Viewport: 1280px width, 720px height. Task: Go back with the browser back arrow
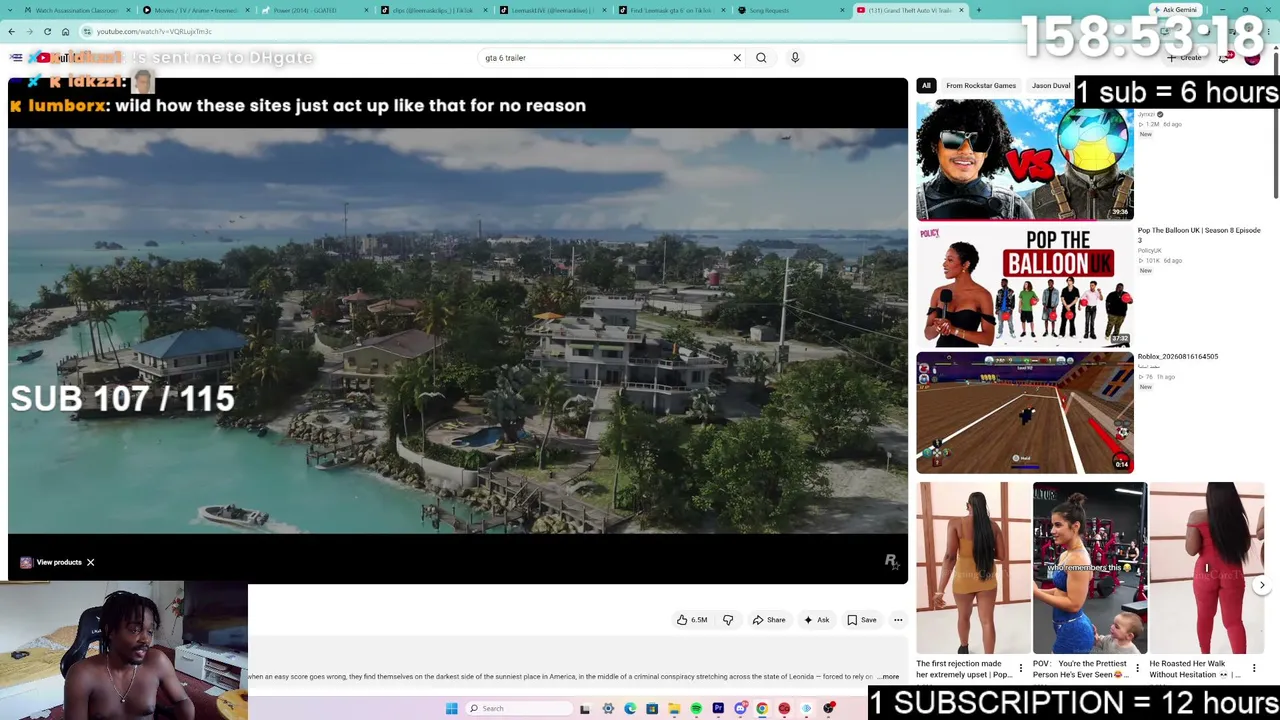11,31
